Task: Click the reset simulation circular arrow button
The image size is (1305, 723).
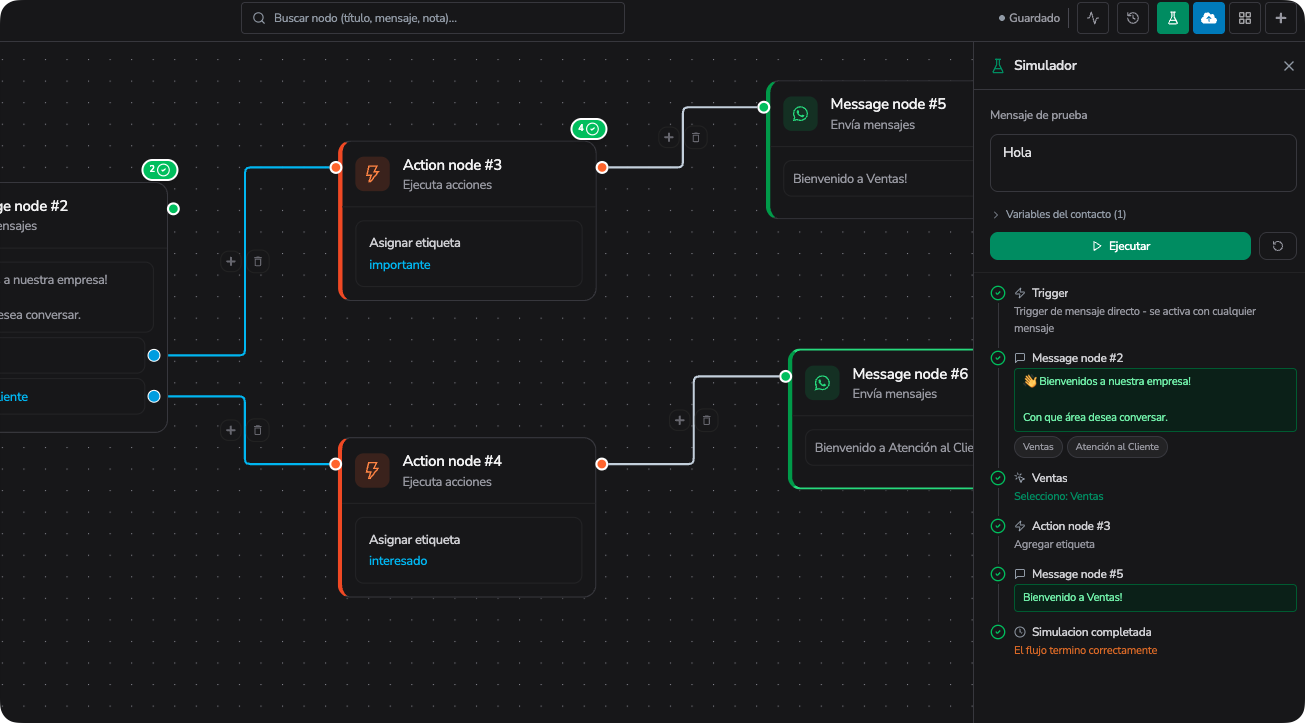Action: click(1278, 246)
